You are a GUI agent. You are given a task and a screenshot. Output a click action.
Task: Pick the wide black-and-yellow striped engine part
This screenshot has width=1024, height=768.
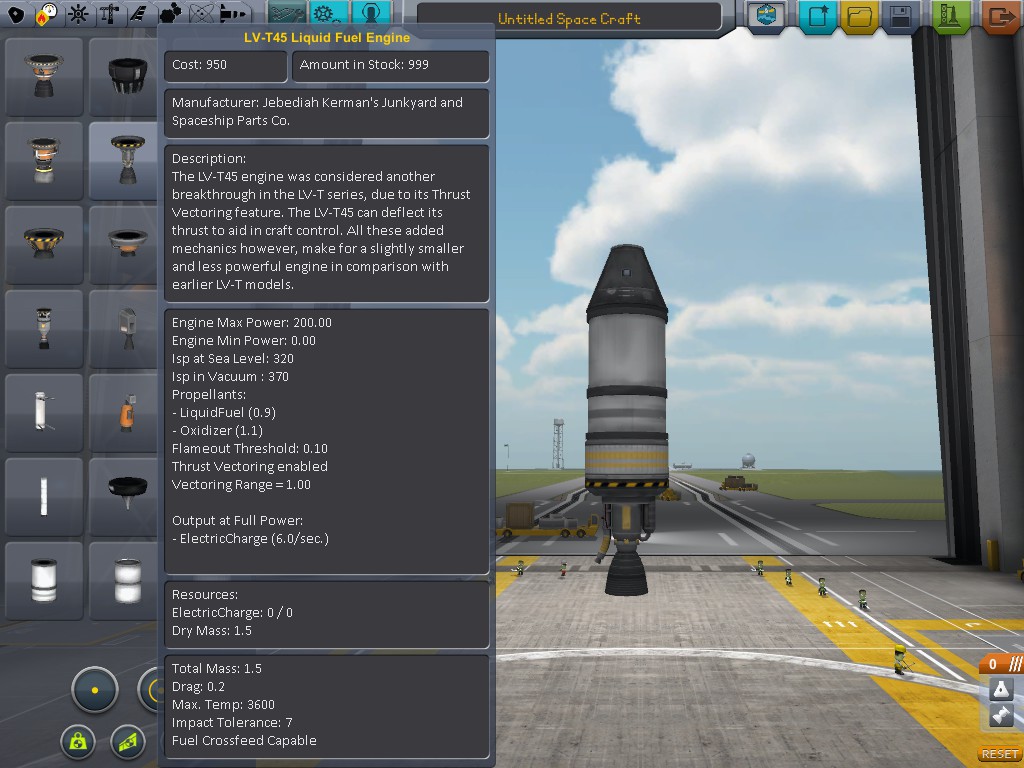click(44, 245)
